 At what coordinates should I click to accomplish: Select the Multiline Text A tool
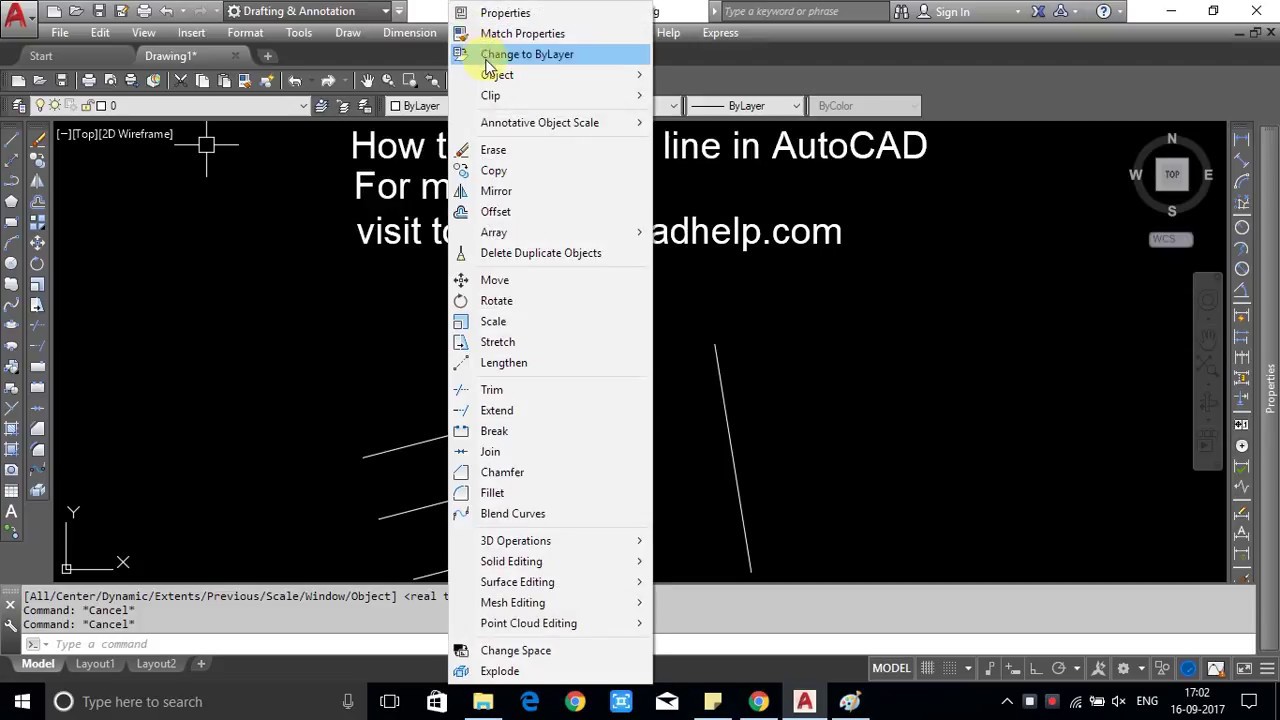[x=11, y=511]
